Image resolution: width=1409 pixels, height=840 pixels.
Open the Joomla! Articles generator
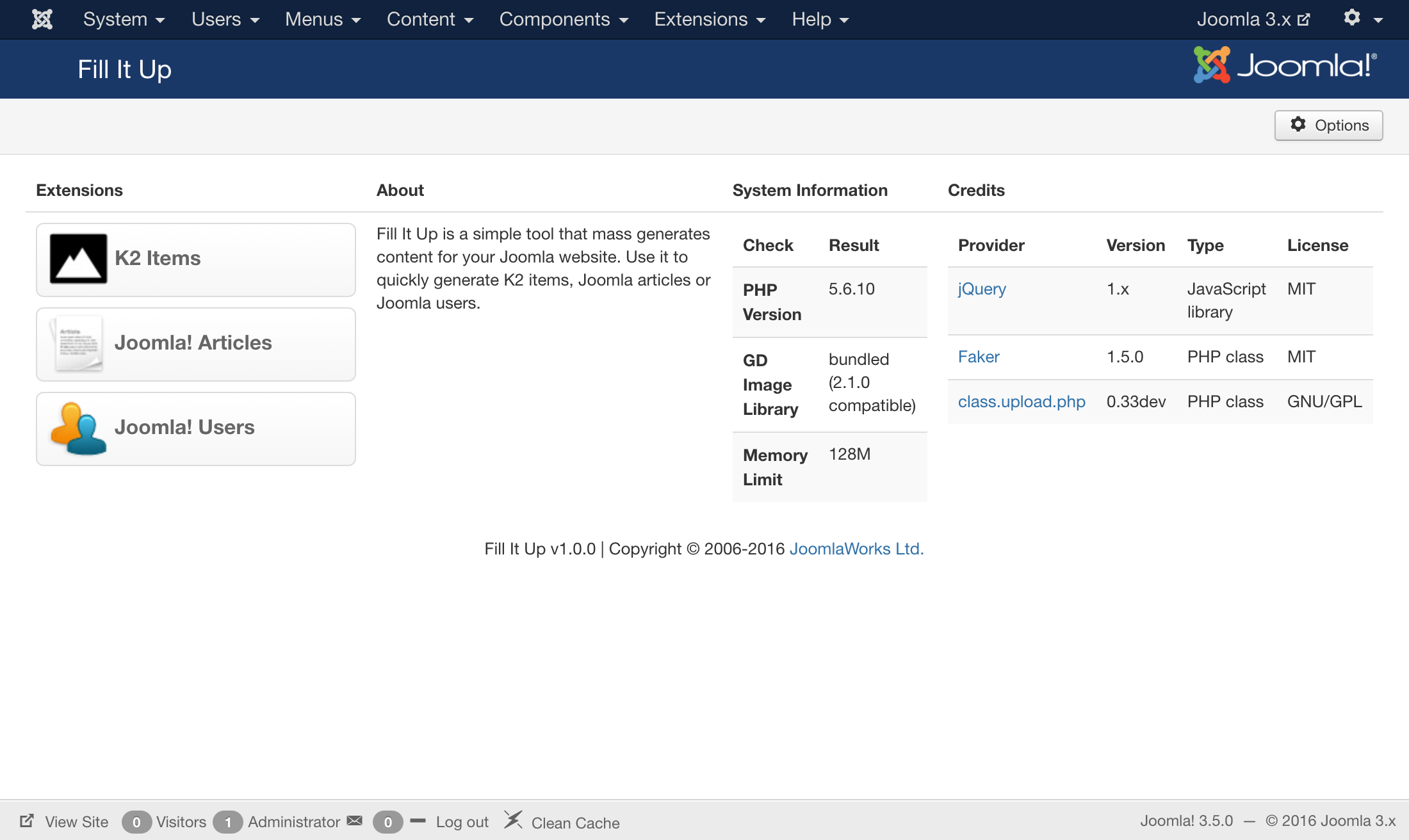point(196,344)
